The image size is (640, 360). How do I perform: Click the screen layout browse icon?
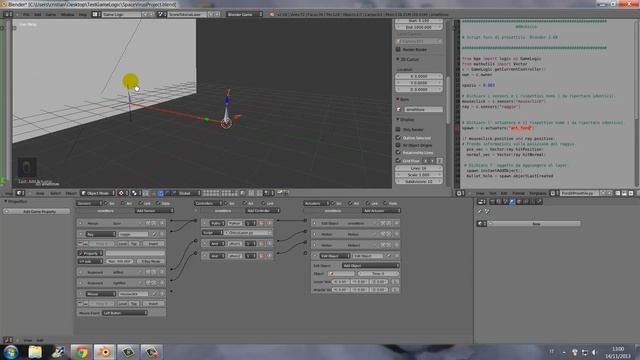(95, 14)
